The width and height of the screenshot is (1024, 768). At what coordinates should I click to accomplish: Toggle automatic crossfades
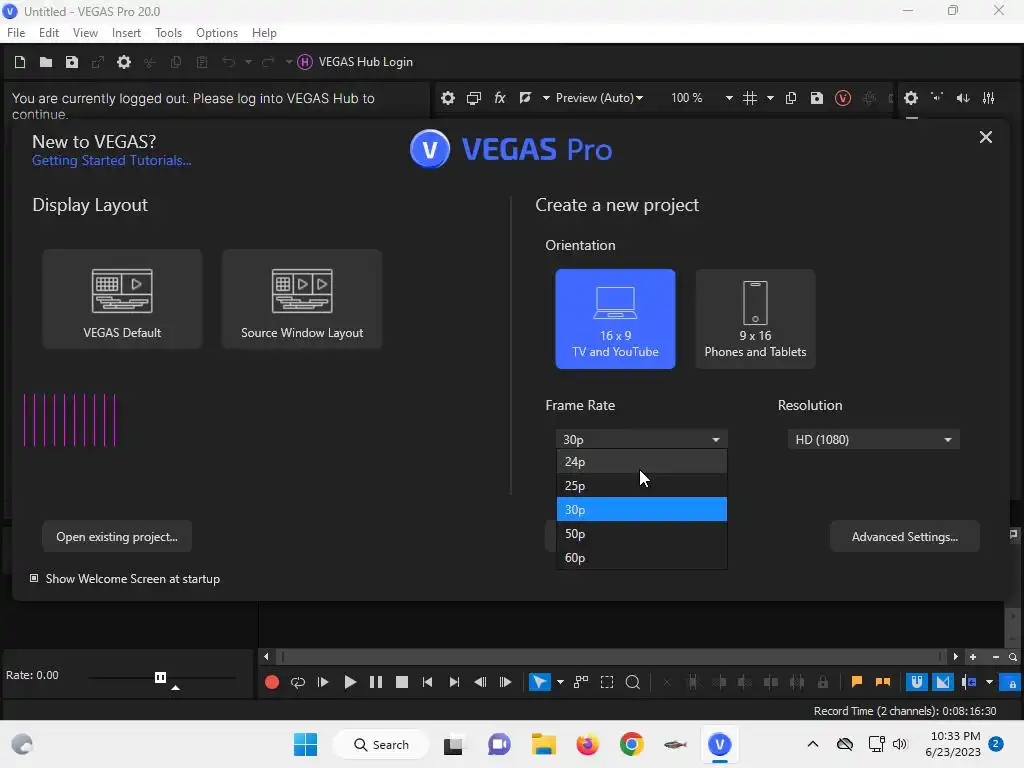943,682
